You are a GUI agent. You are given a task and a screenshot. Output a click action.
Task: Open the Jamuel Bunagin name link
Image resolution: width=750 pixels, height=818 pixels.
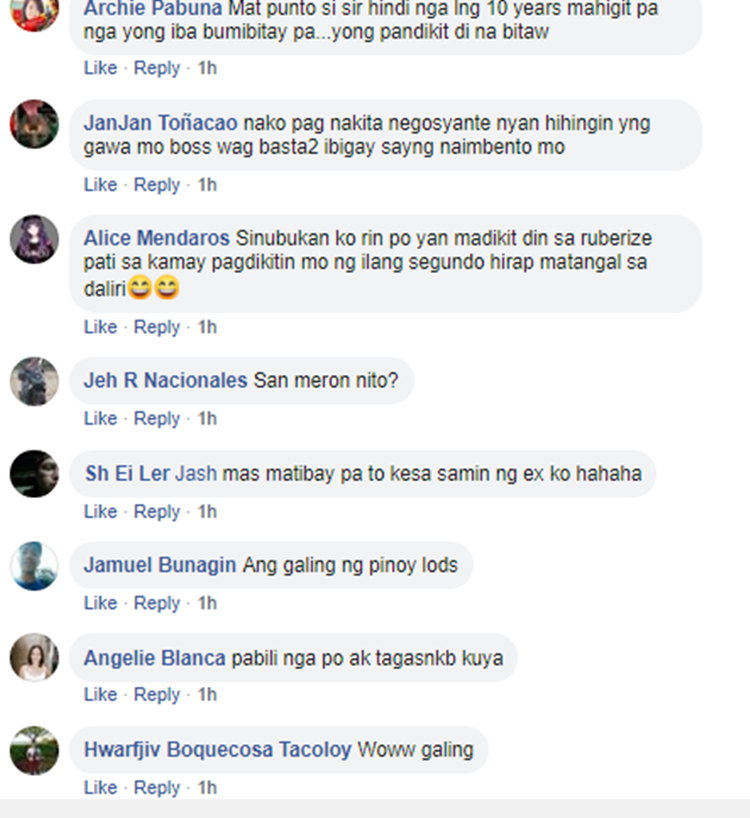tap(160, 566)
